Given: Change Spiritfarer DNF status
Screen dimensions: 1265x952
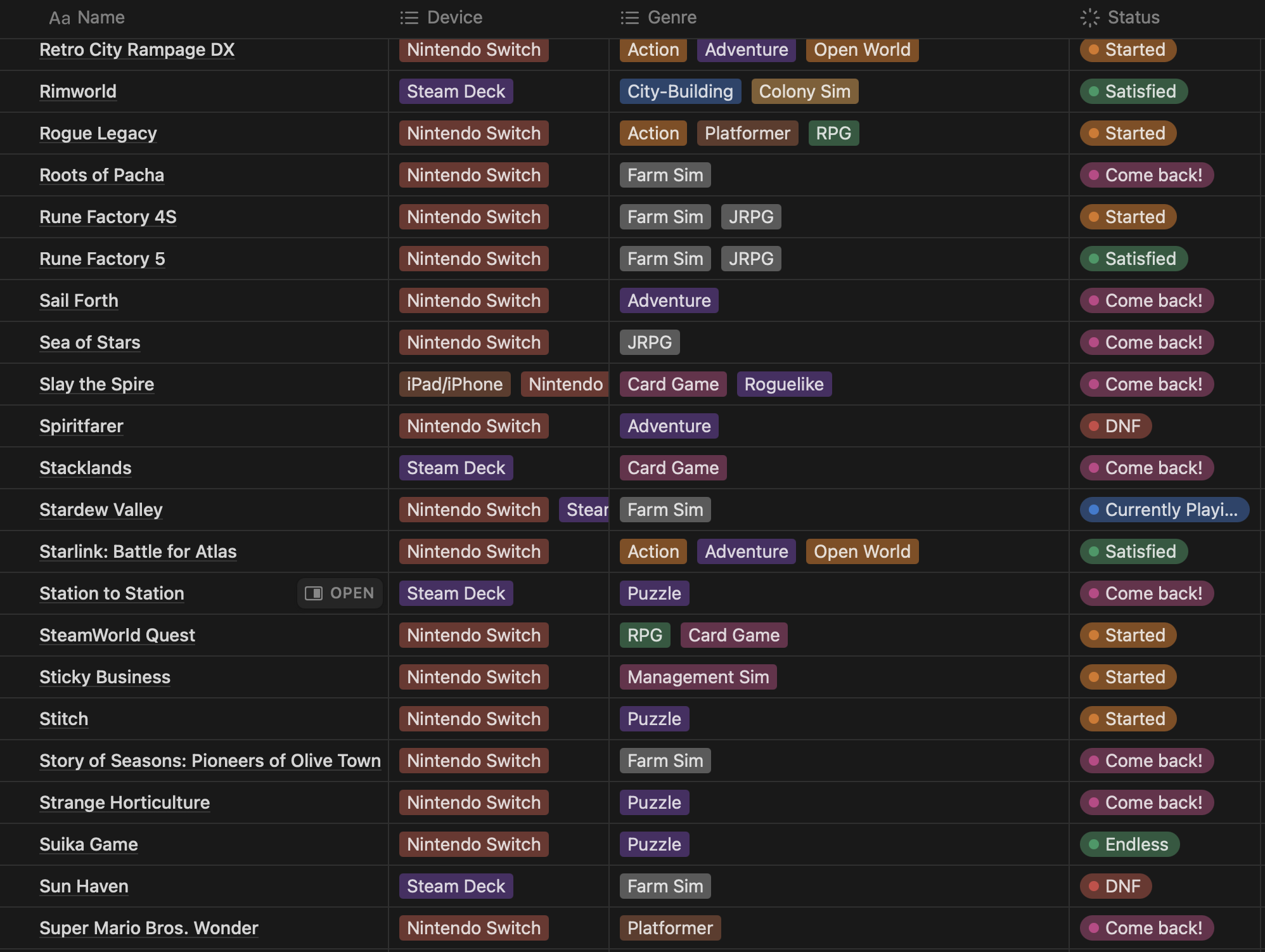Looking at the screenshot, I should coord(1115,426).
